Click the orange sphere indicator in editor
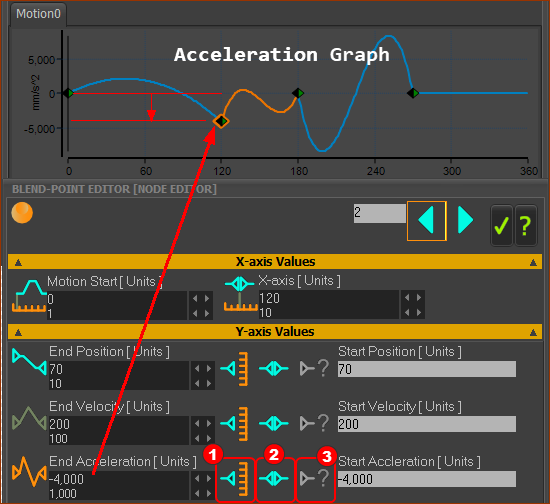The height and width of the screenshot is (504, 550). pos(22,213)
